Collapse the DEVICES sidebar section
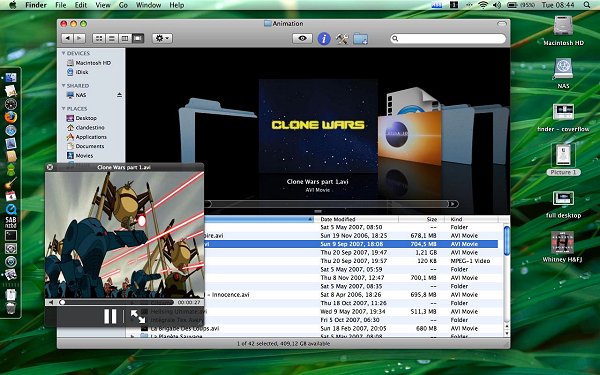The width and height of the screenshot is (600, 375). click(64, 53)
